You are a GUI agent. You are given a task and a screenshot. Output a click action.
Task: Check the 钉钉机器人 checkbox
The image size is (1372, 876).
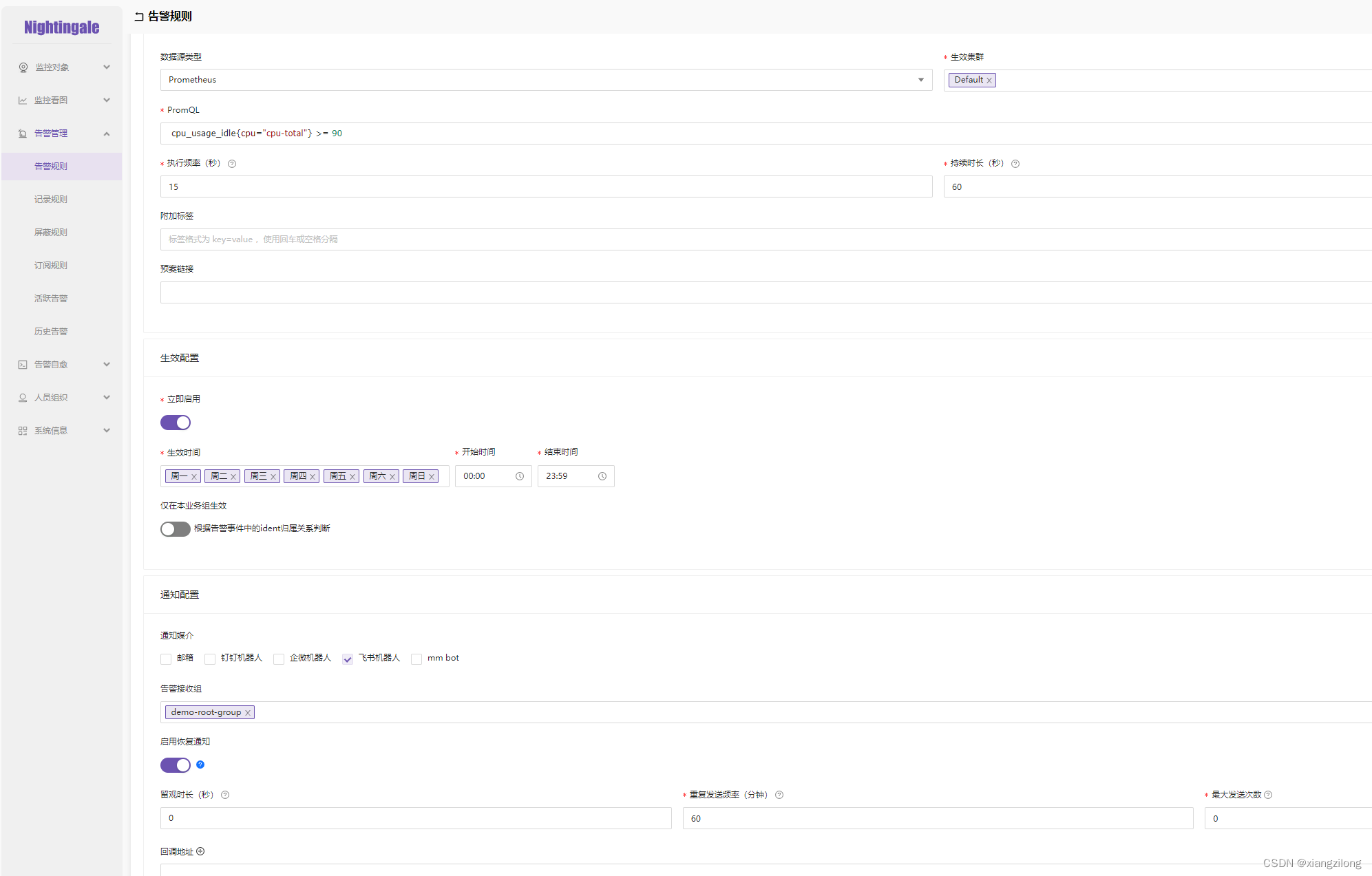coord(210,659)
